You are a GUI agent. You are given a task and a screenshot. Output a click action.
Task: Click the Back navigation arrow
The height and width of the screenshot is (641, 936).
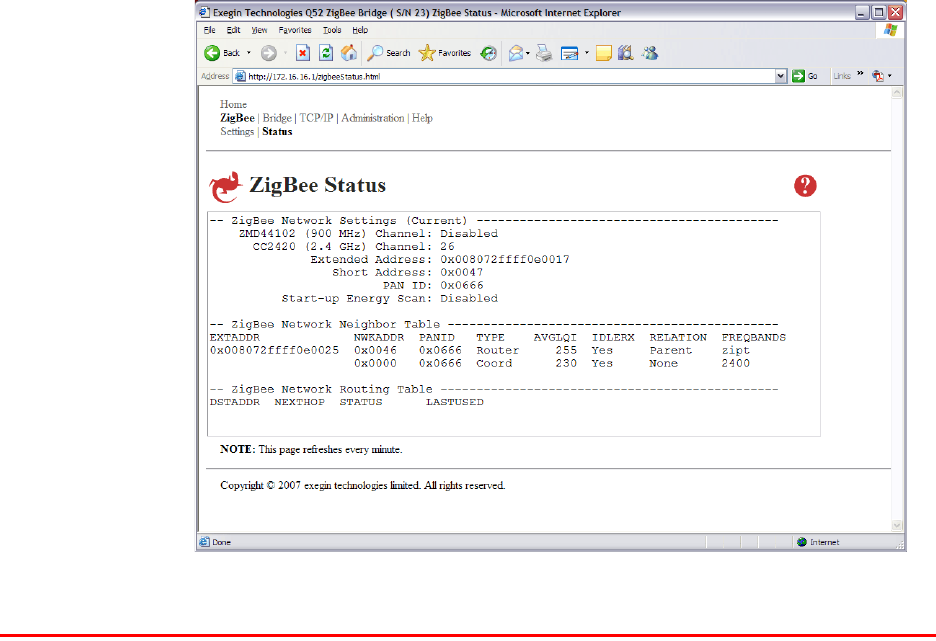coord(212,53)
